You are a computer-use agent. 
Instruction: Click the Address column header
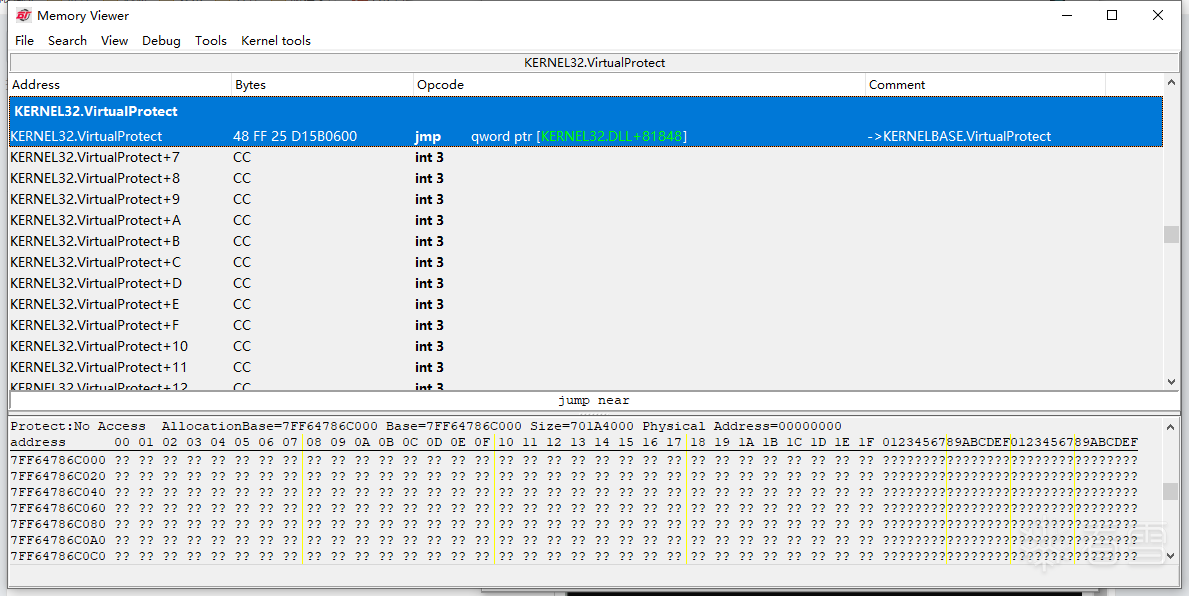120,85
